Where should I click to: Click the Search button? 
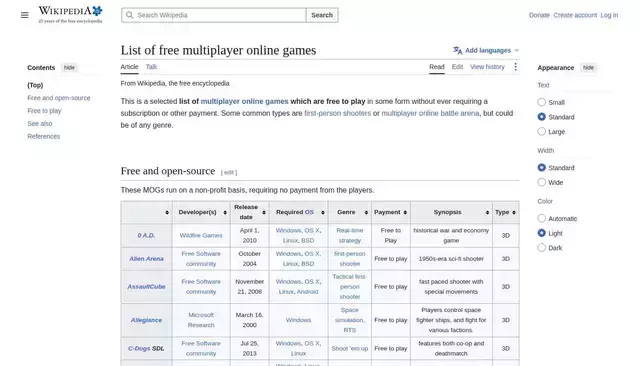pyautogui.click(x=322, y=15)
